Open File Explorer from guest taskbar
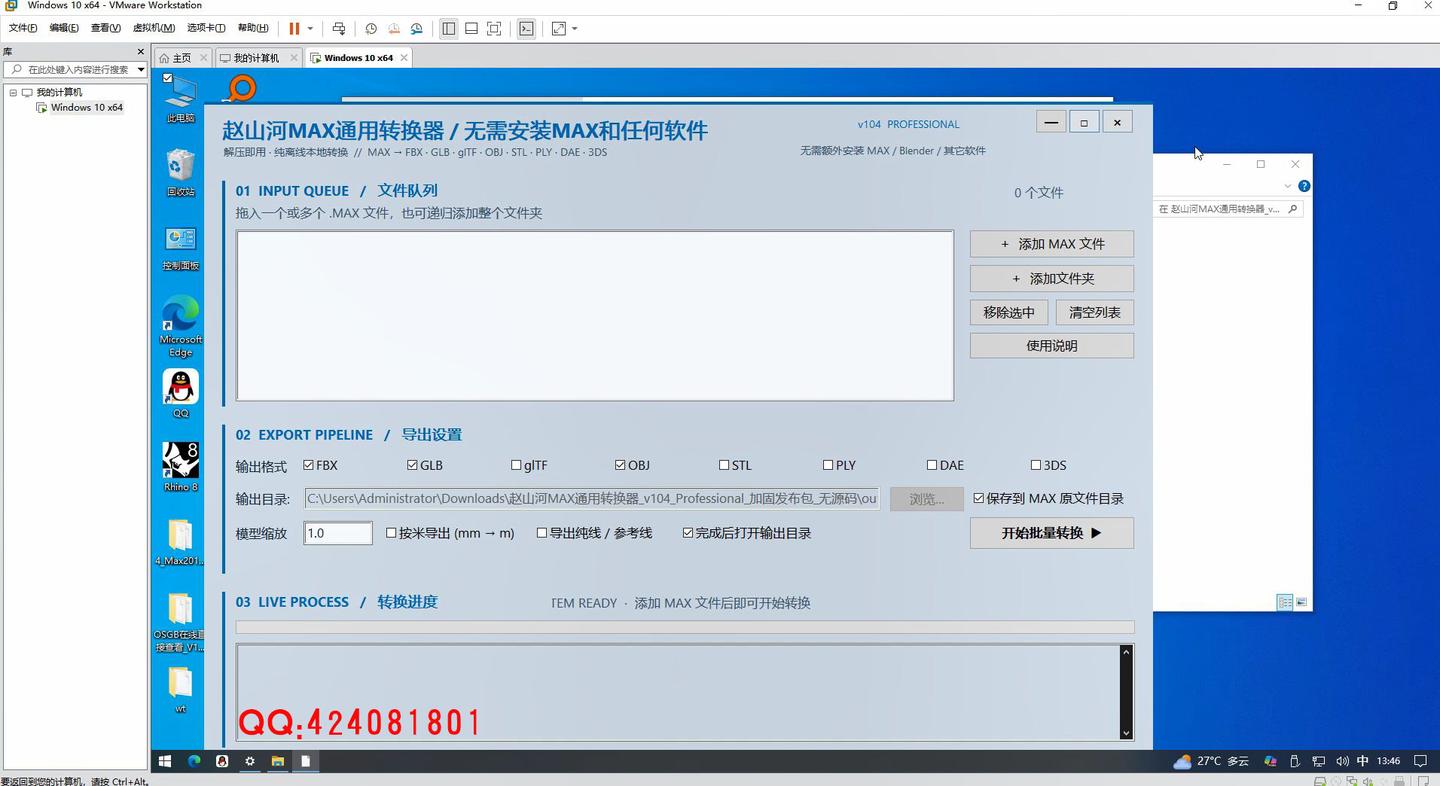 pyautogui.click(x=278, y=761)
